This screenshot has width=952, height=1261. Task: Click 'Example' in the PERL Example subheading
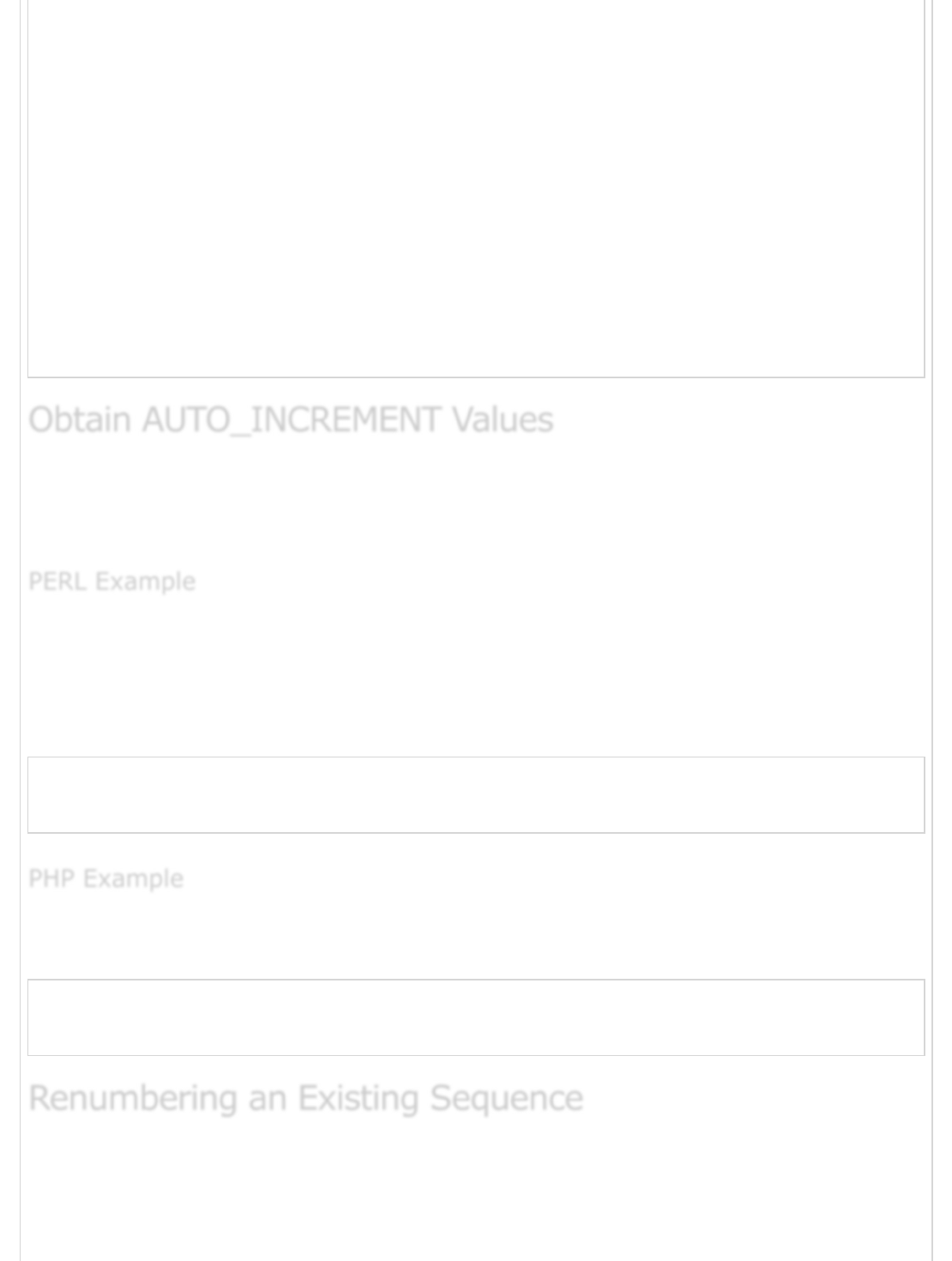click(x=145, y=582)
